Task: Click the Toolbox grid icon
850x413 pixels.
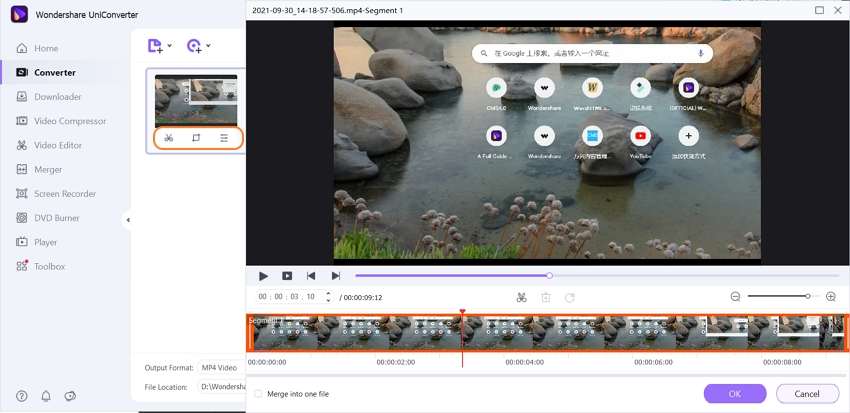Action: click(22, 266)
